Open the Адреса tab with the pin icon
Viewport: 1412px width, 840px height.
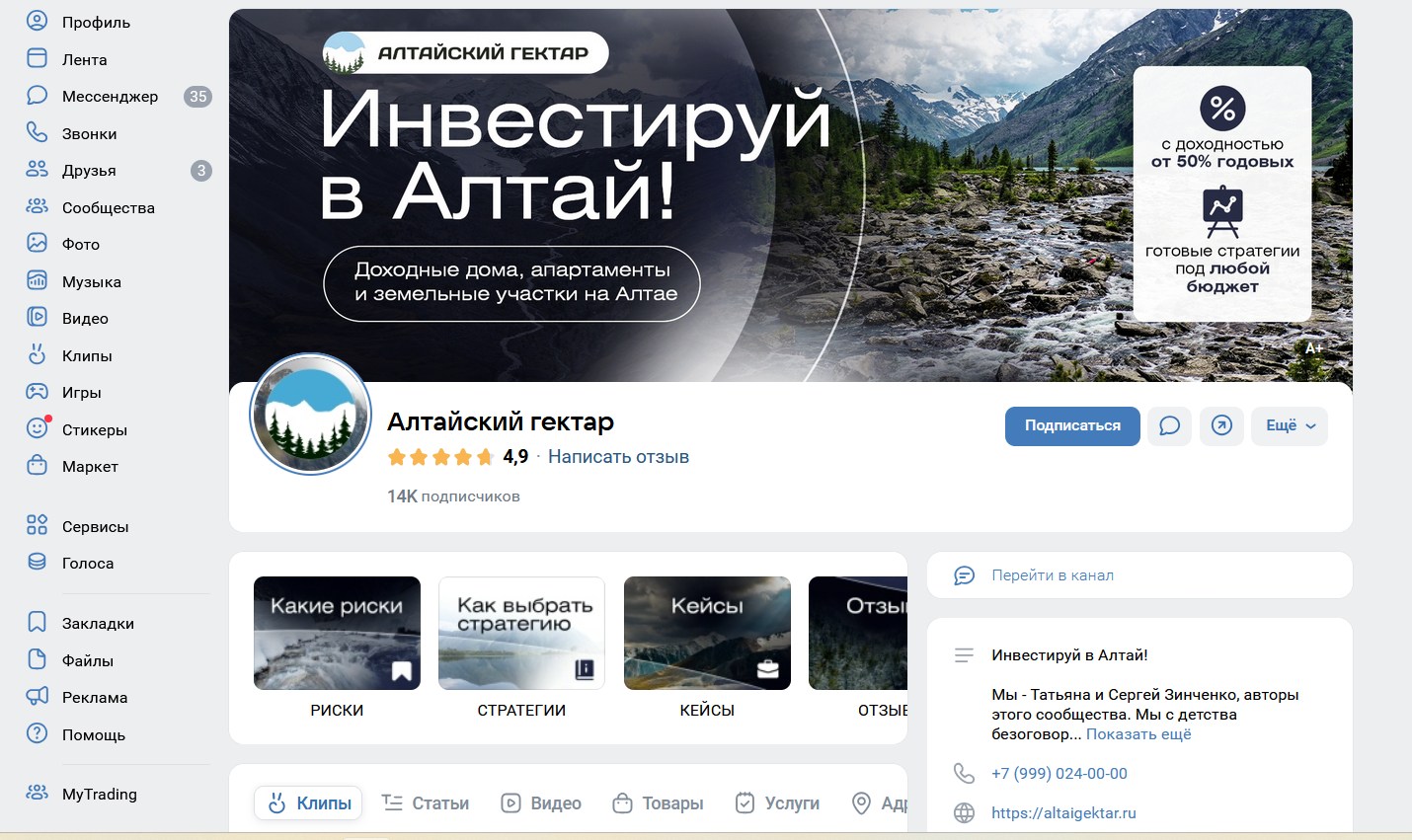[879, 803]
